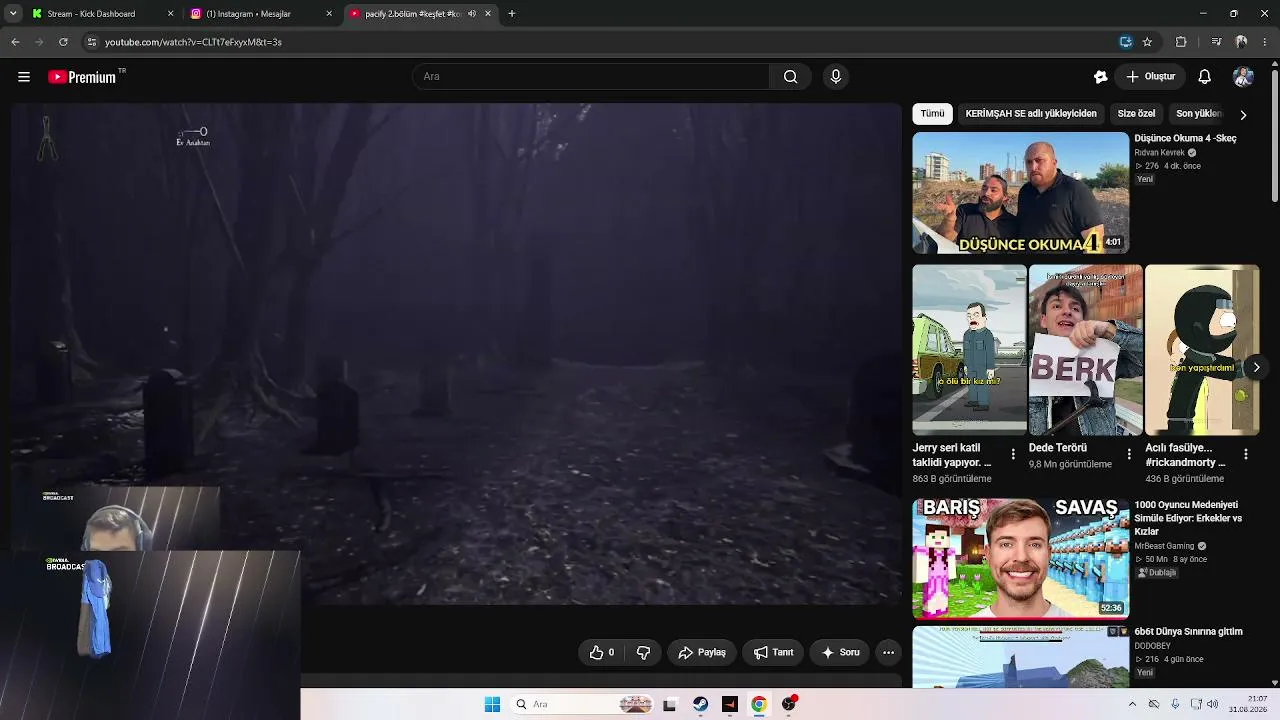
Task: Reload the current page
Action: 63,42
